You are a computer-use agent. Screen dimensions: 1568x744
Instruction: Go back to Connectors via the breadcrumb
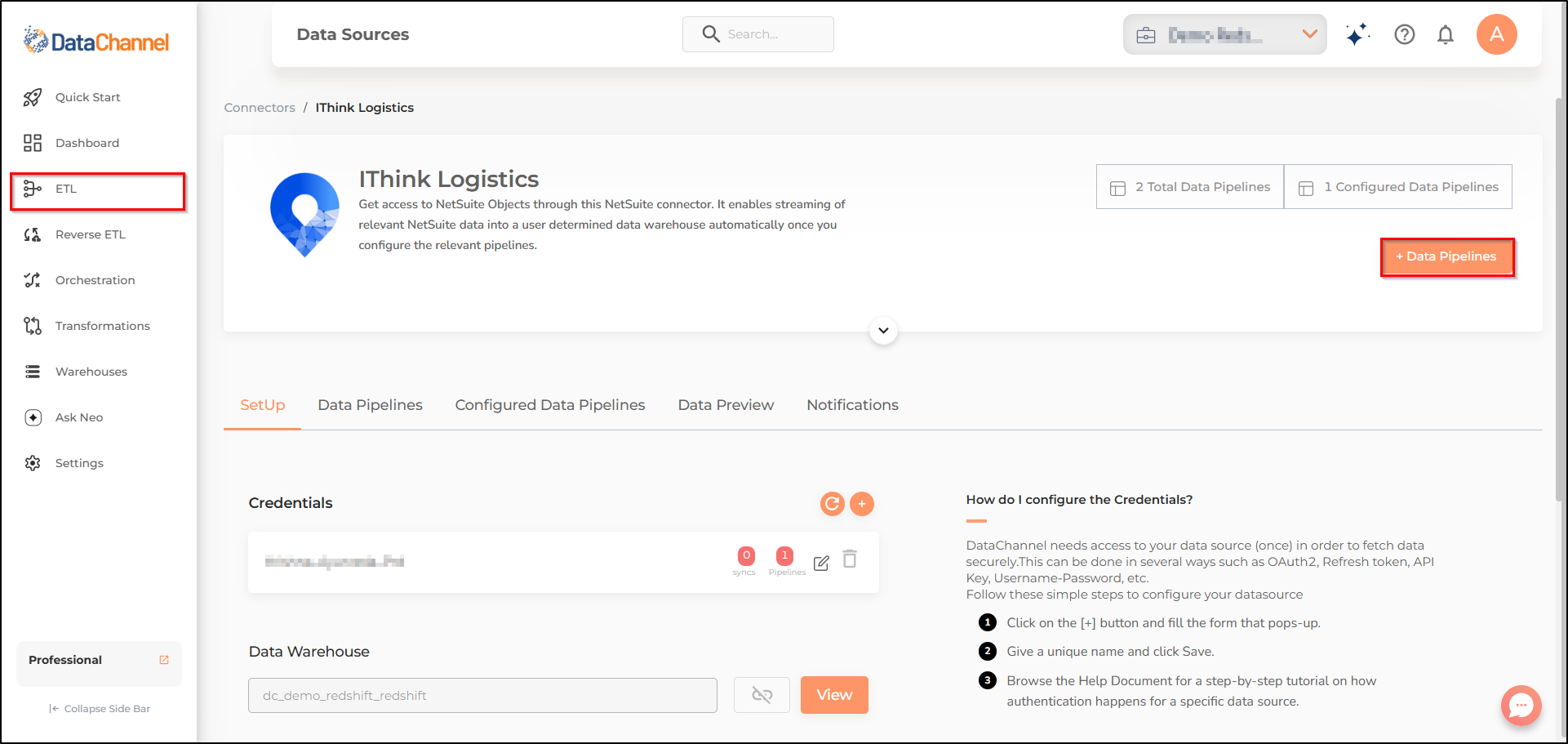click(260, 108)
